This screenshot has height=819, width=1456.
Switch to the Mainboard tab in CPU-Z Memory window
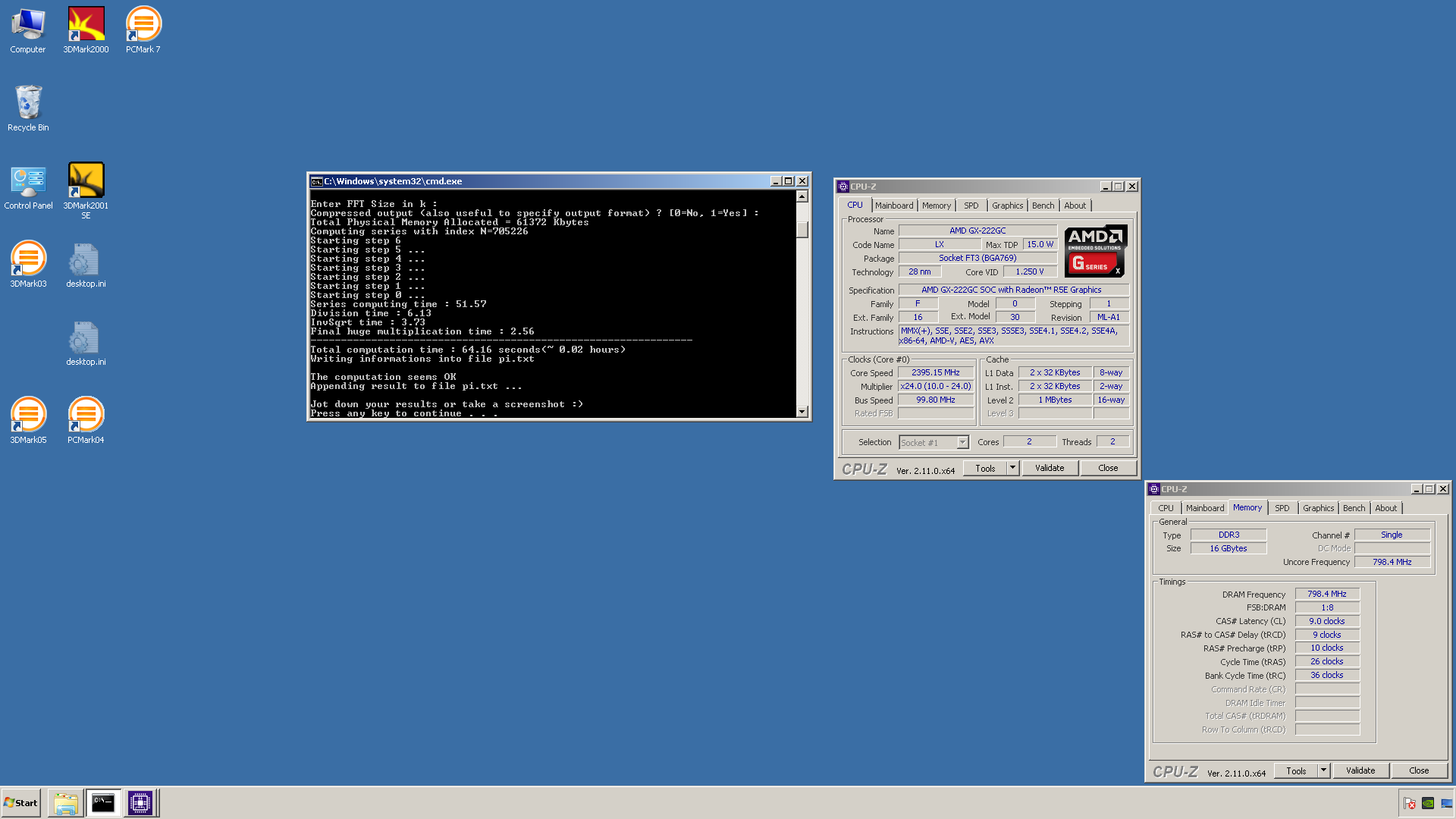click(1205, 508)
